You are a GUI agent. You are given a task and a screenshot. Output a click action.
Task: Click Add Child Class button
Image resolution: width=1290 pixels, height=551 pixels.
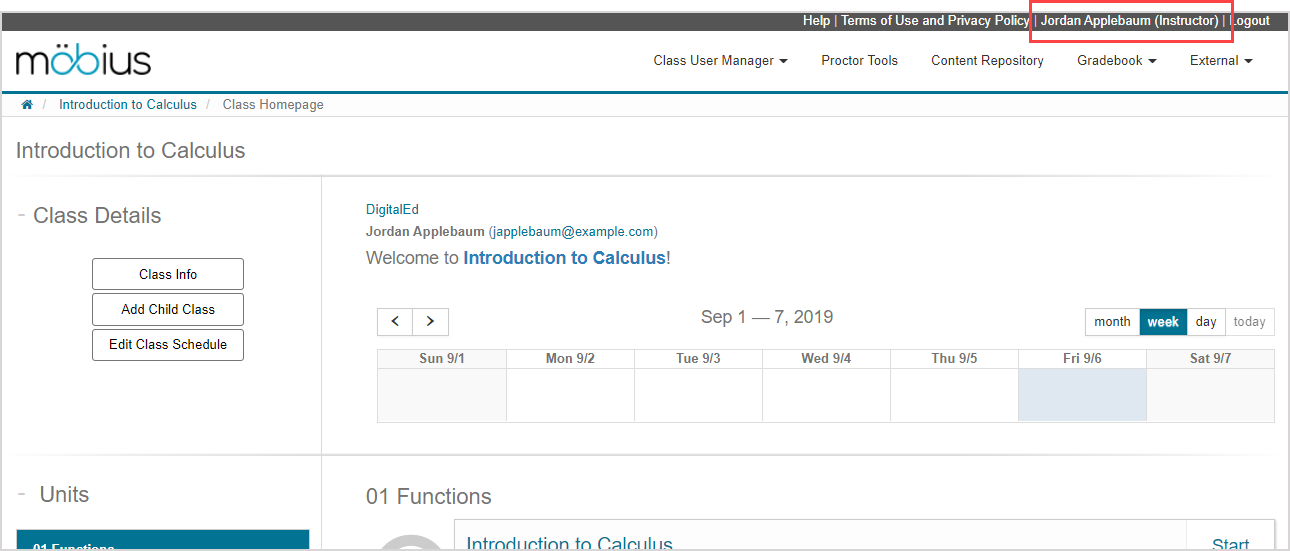(168, 309)
